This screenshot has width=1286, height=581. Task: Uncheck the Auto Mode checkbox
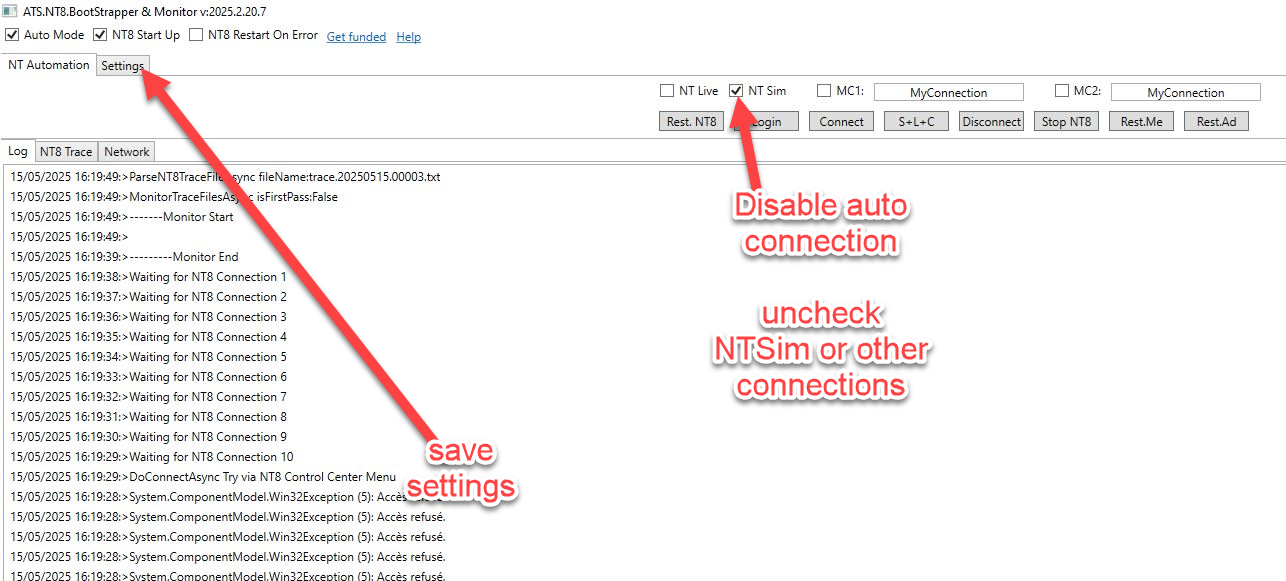tap(12, 35)
